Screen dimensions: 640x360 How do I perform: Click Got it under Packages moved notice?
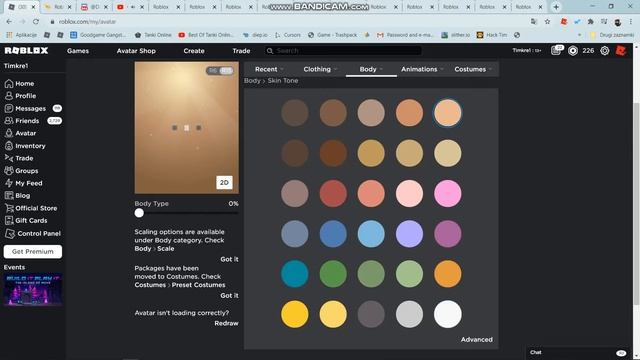(x=229, y=296)
